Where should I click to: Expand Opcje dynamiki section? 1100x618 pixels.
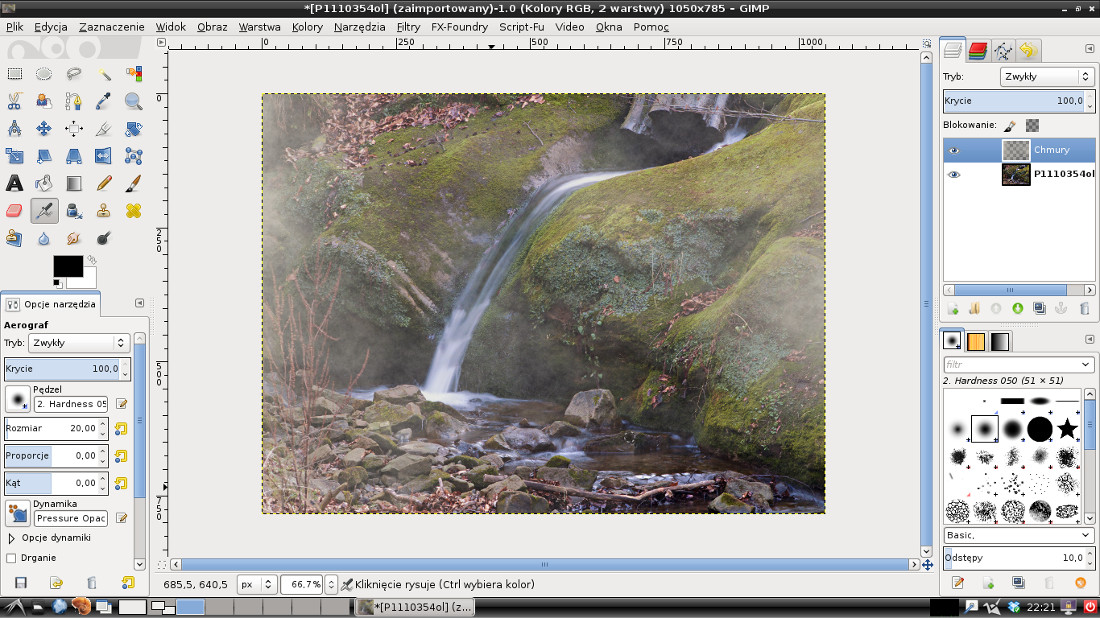click(x=12, y=538)
